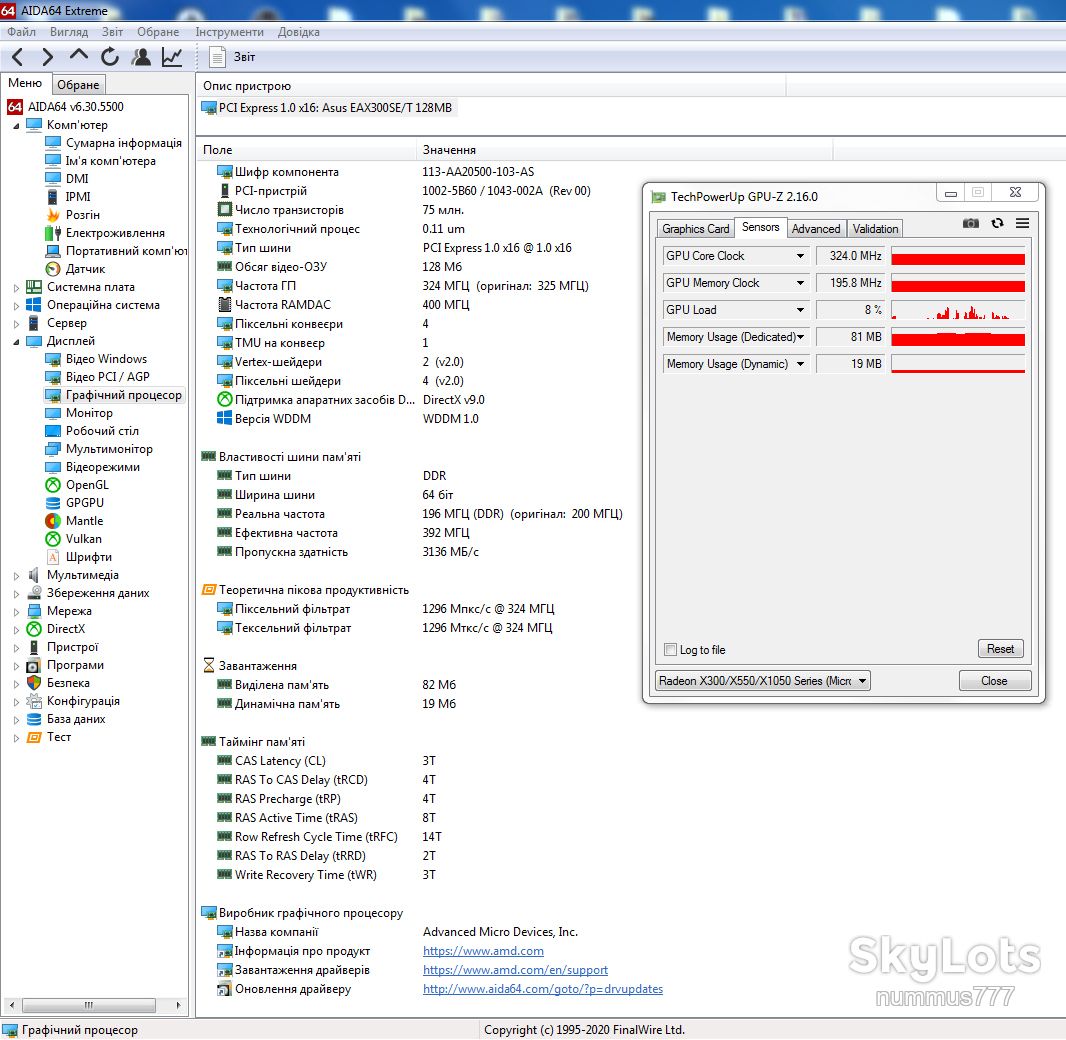Click the Back arrow in AIDA64 toolbar
The height and width of the screenshot is (1040, 1066).
[x=18, y=57]
